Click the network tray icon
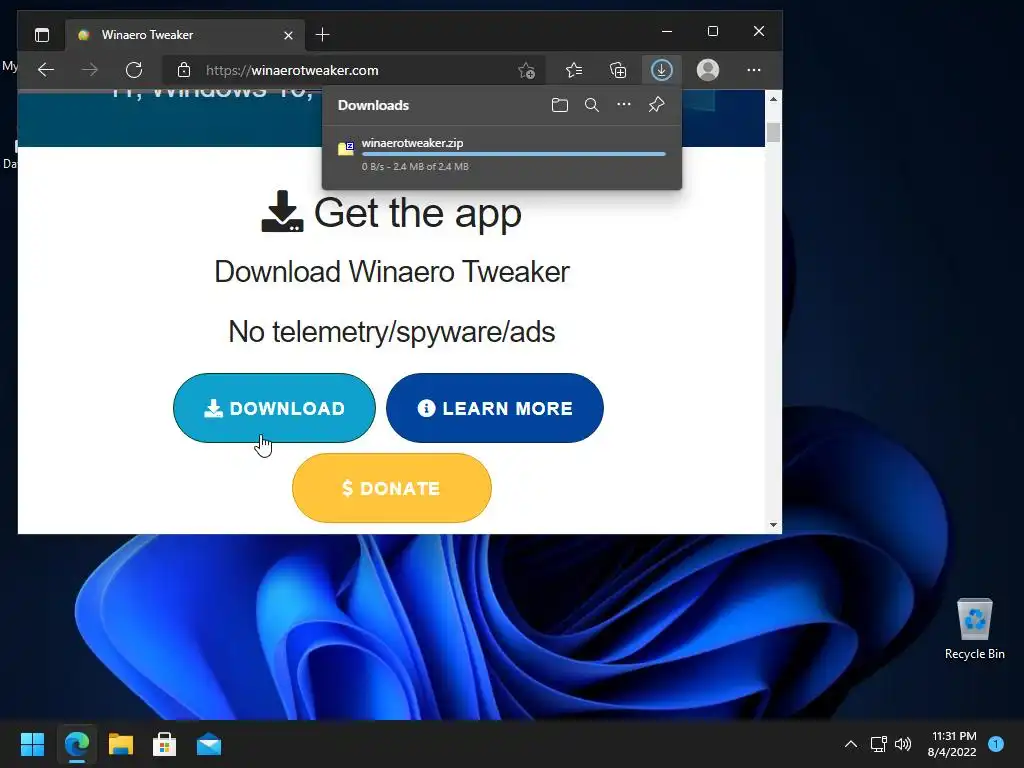 click(879, 744)
